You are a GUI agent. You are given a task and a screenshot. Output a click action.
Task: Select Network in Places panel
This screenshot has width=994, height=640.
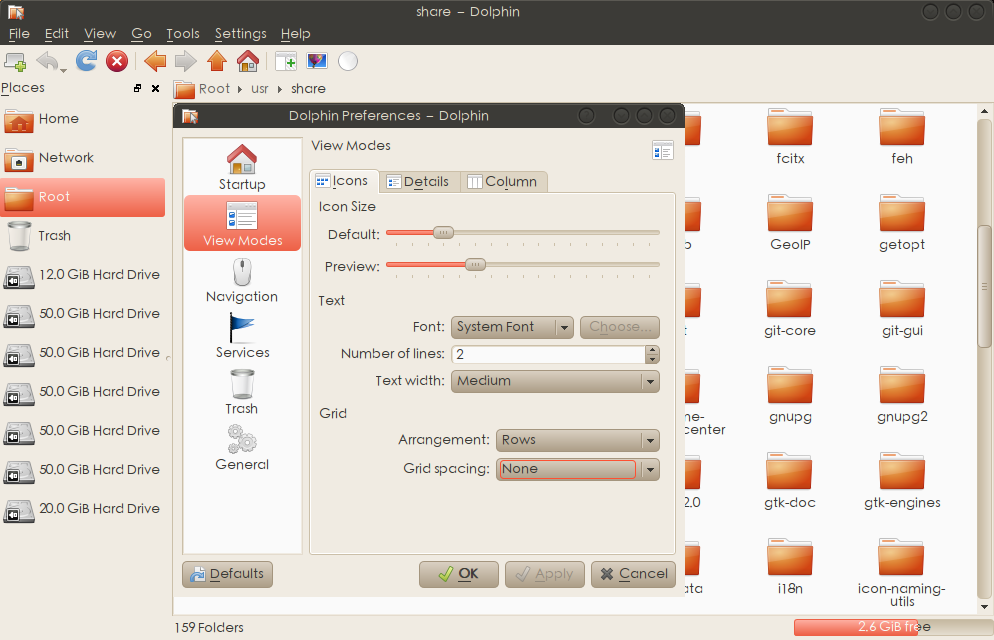[x=82, y=158]
